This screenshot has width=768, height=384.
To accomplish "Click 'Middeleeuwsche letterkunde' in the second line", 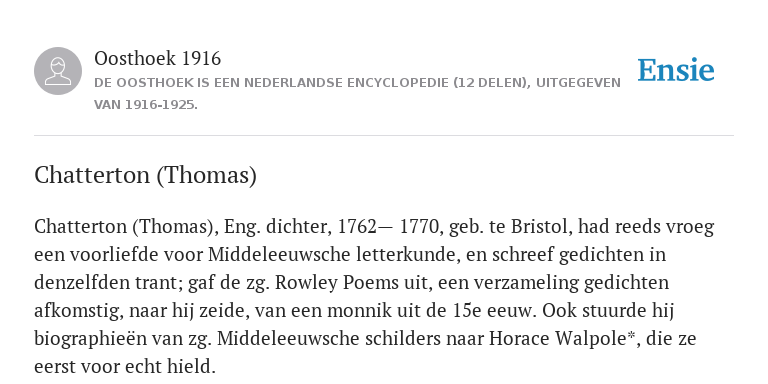I will [334, 255].
